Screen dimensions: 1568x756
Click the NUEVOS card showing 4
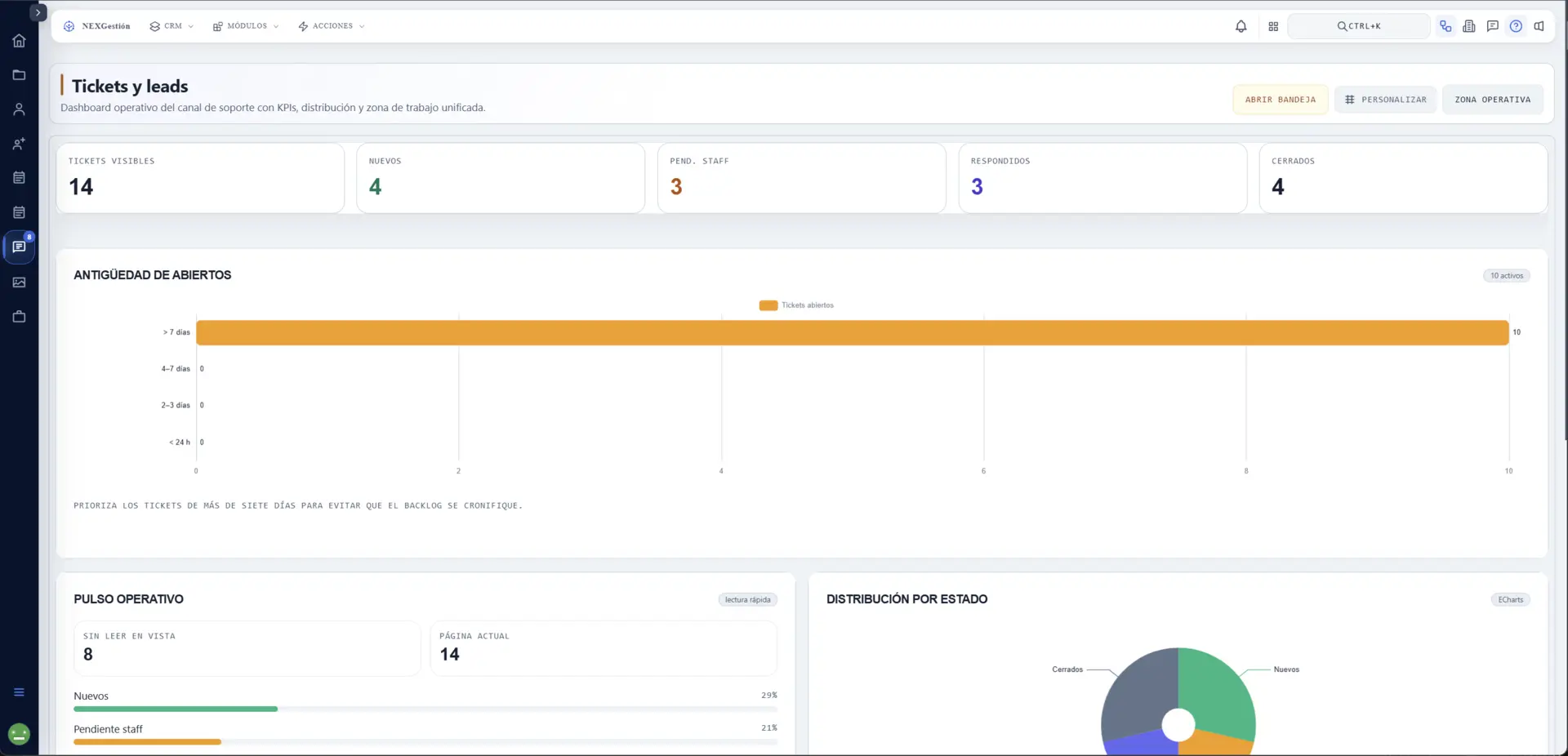click(x=501, y=178)
